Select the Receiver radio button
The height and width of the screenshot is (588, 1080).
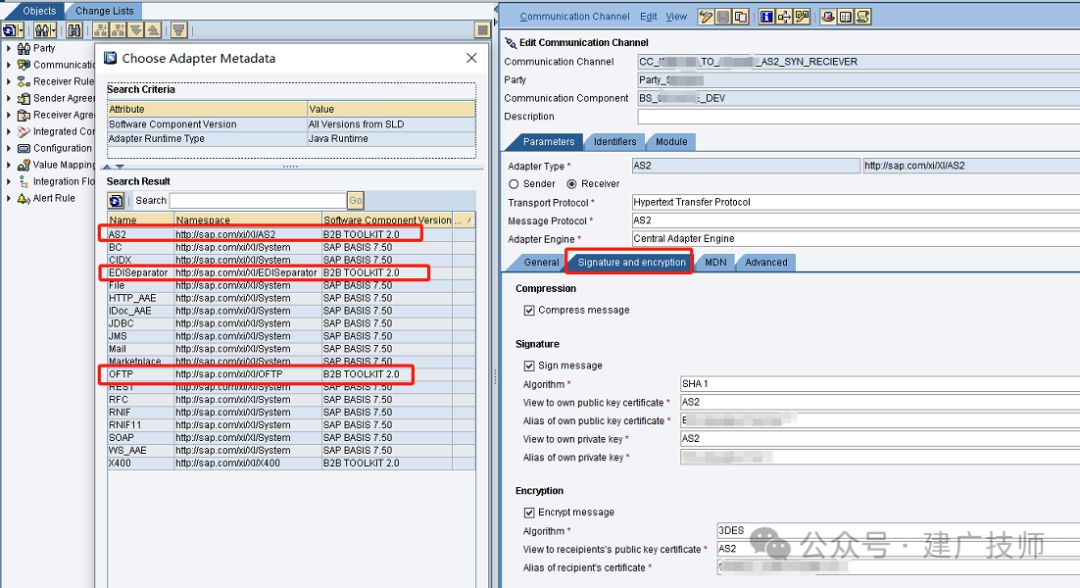click(x=572, y=184)
